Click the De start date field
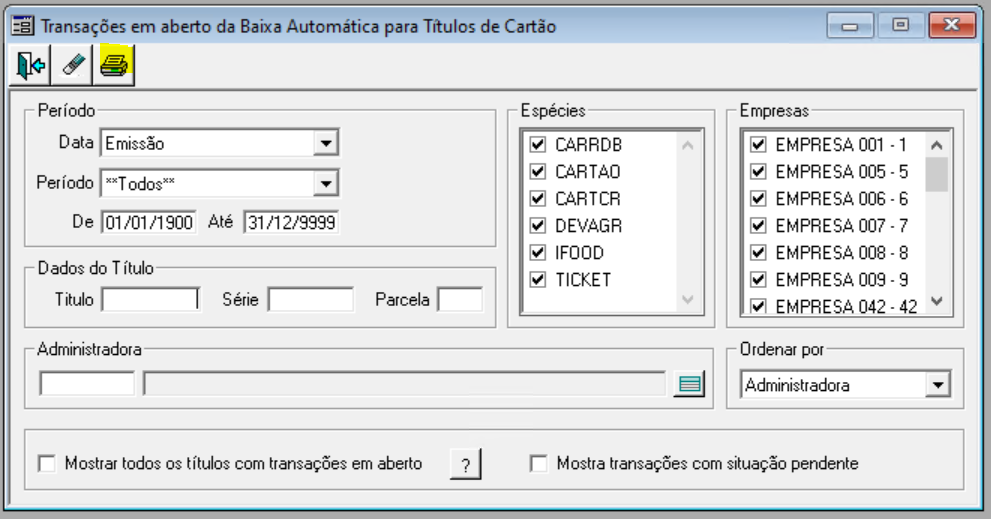The height and width of the screenshot is (519, 991). pos(149,223)
